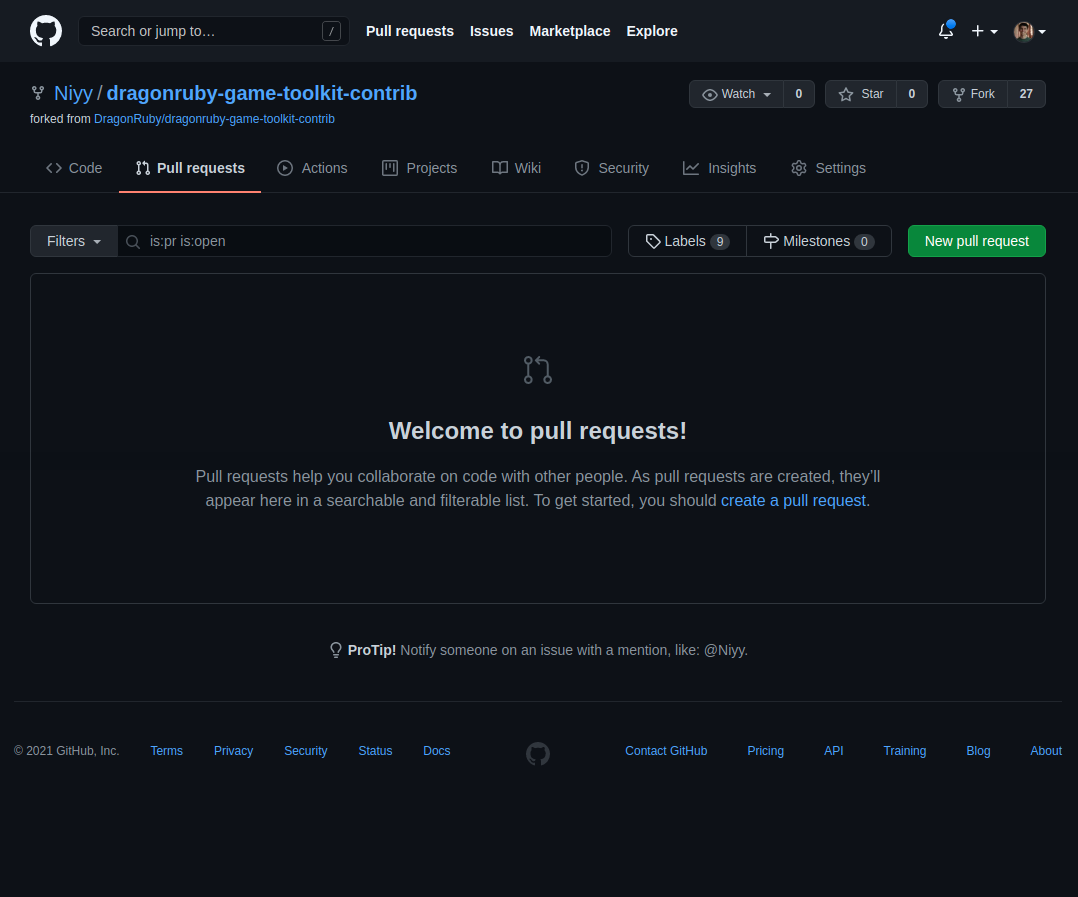View the stargazers count 0

coord(912,94)
